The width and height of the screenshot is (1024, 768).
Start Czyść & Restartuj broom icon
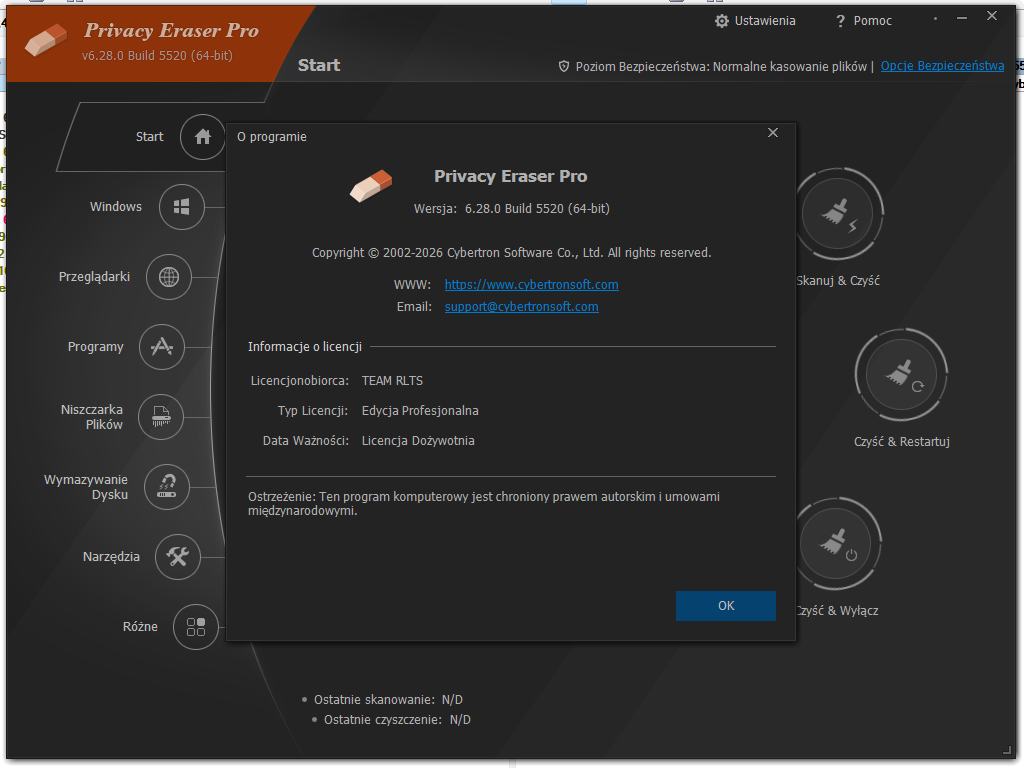coord(901,375)
